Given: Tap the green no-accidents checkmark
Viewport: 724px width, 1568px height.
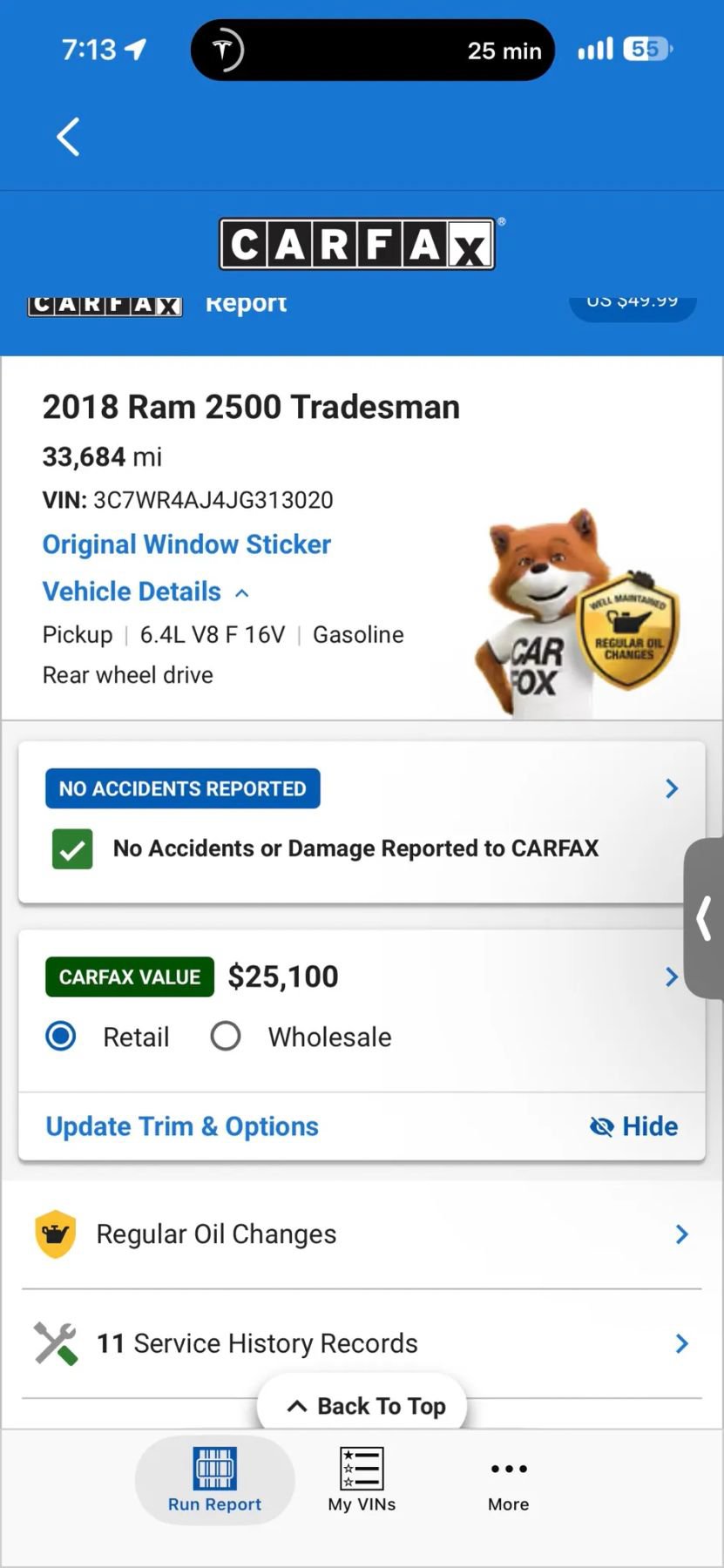Looking at the screenshot, I should pos(72,848).
